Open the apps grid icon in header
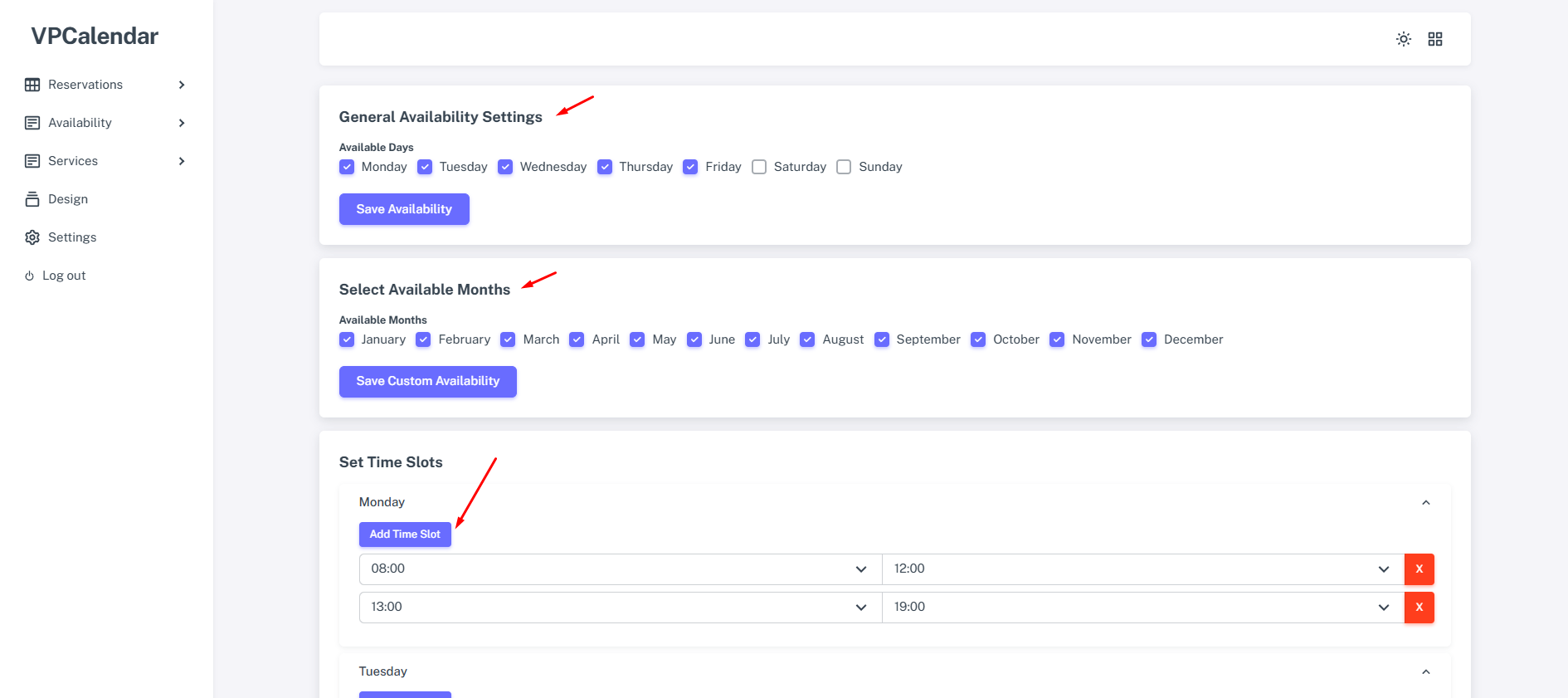The width and height of the screenshot is (1568, 698). point(1434,39)
